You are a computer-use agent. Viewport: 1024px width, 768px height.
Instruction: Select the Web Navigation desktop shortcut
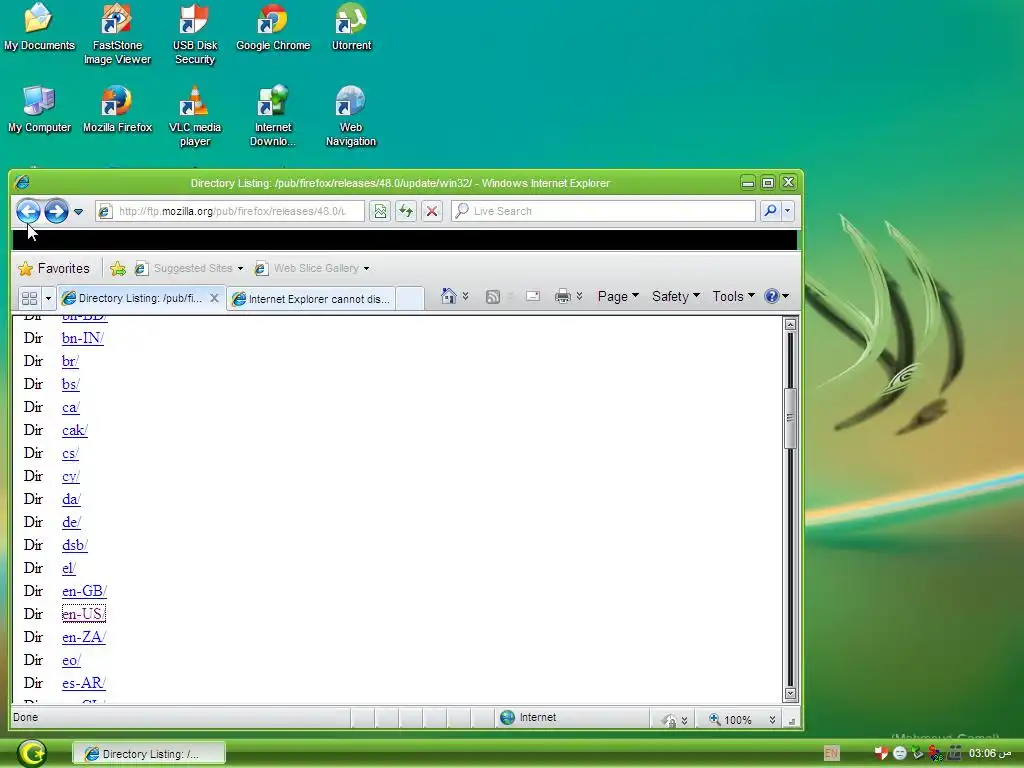351,116
